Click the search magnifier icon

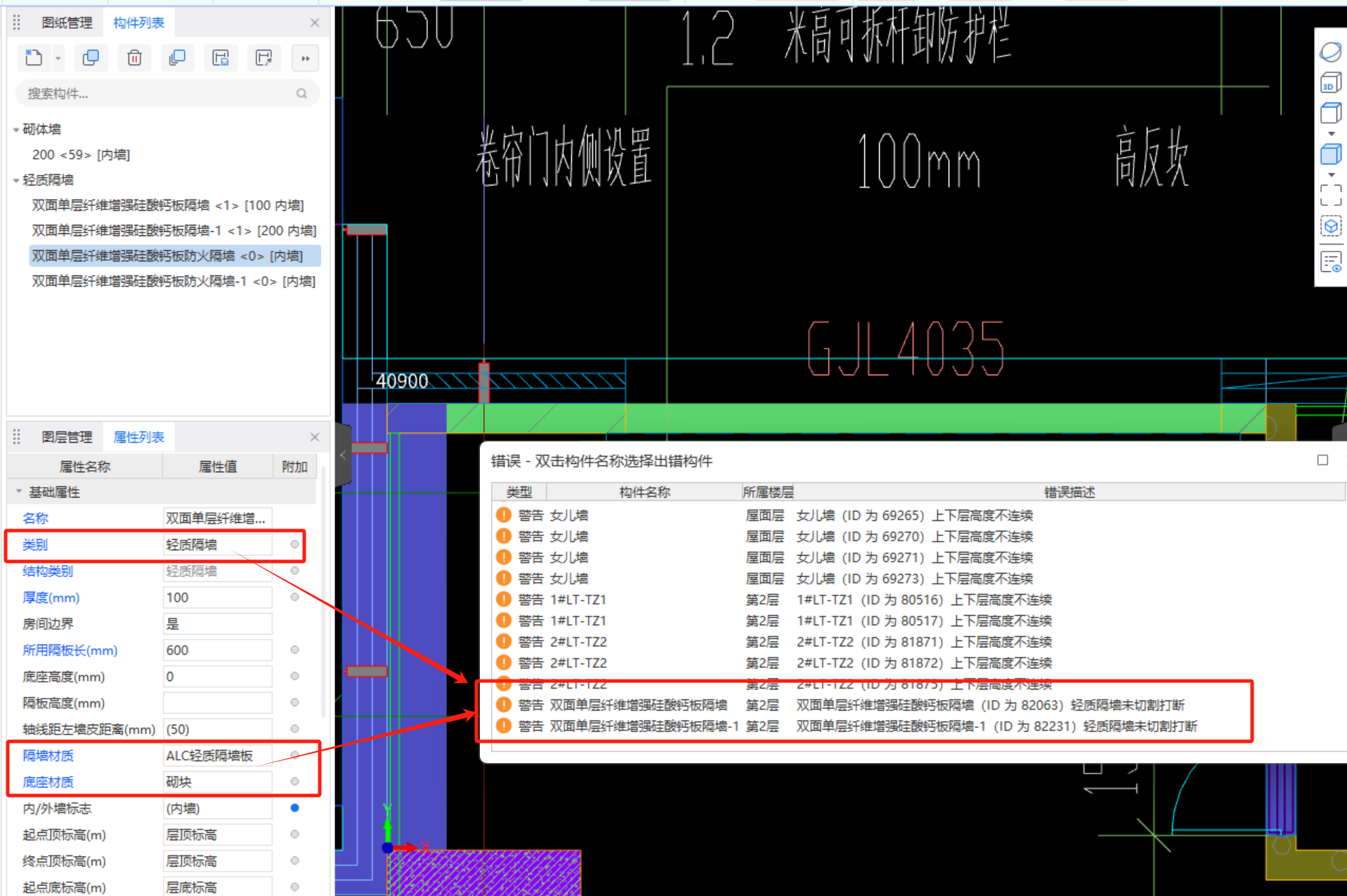[301, 93]
